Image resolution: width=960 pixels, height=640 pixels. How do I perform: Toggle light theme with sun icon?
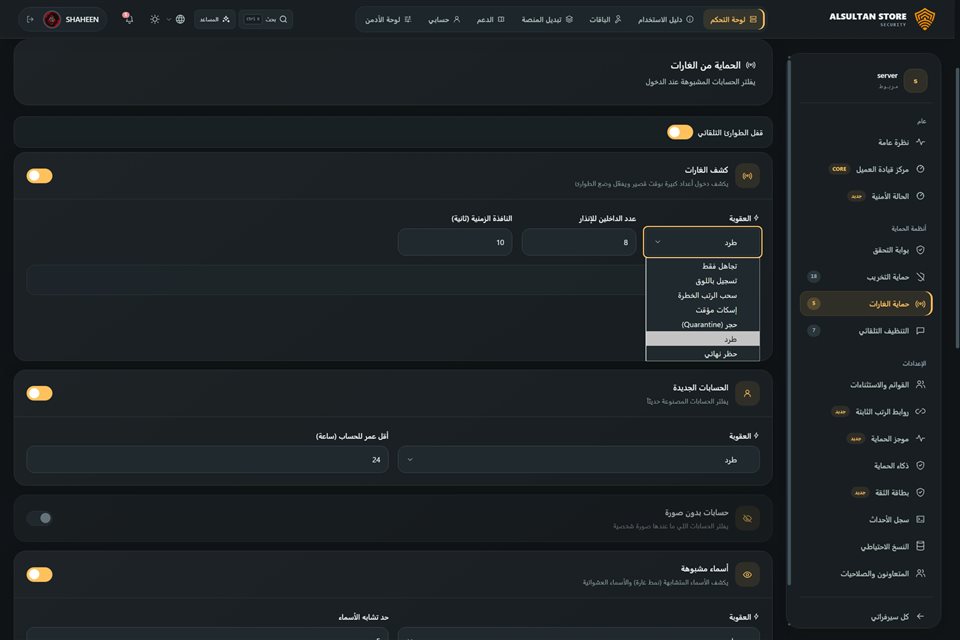(154, 20)
